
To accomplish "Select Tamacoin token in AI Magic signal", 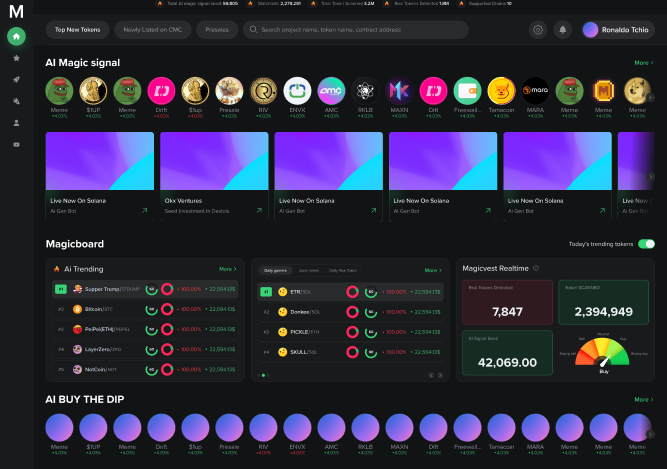I will click(x=502, y=91).
